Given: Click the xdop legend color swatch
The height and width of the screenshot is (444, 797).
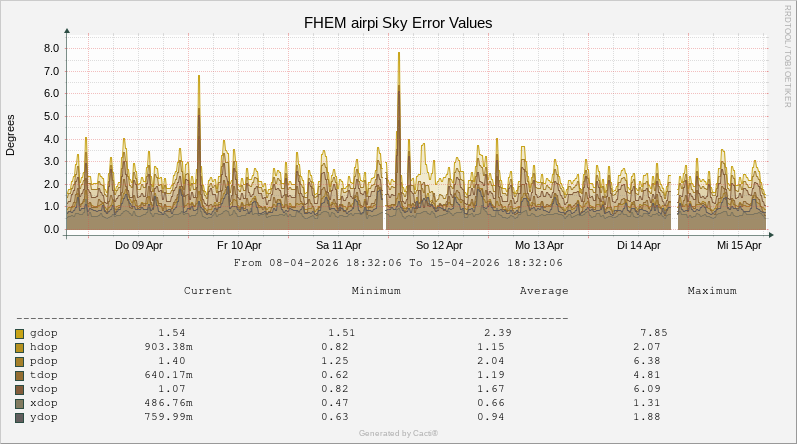Looking at the screenshot, I should [x=19, y=403].
